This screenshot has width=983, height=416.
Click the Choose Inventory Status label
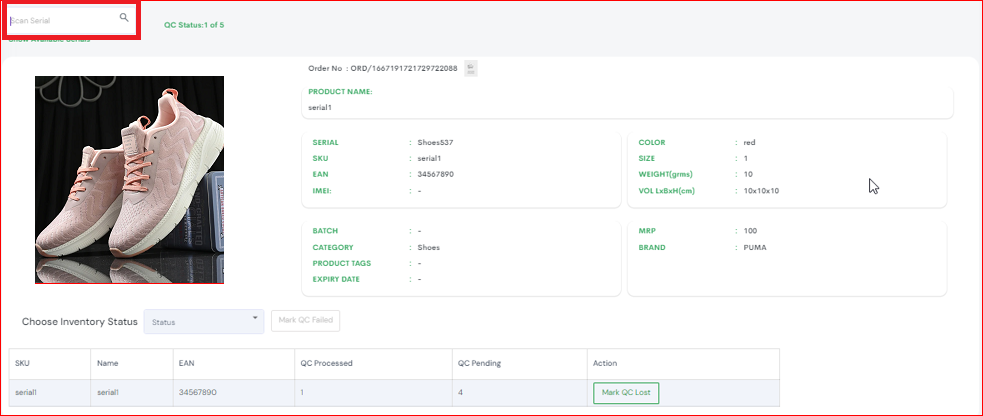[x=80, y=321]
